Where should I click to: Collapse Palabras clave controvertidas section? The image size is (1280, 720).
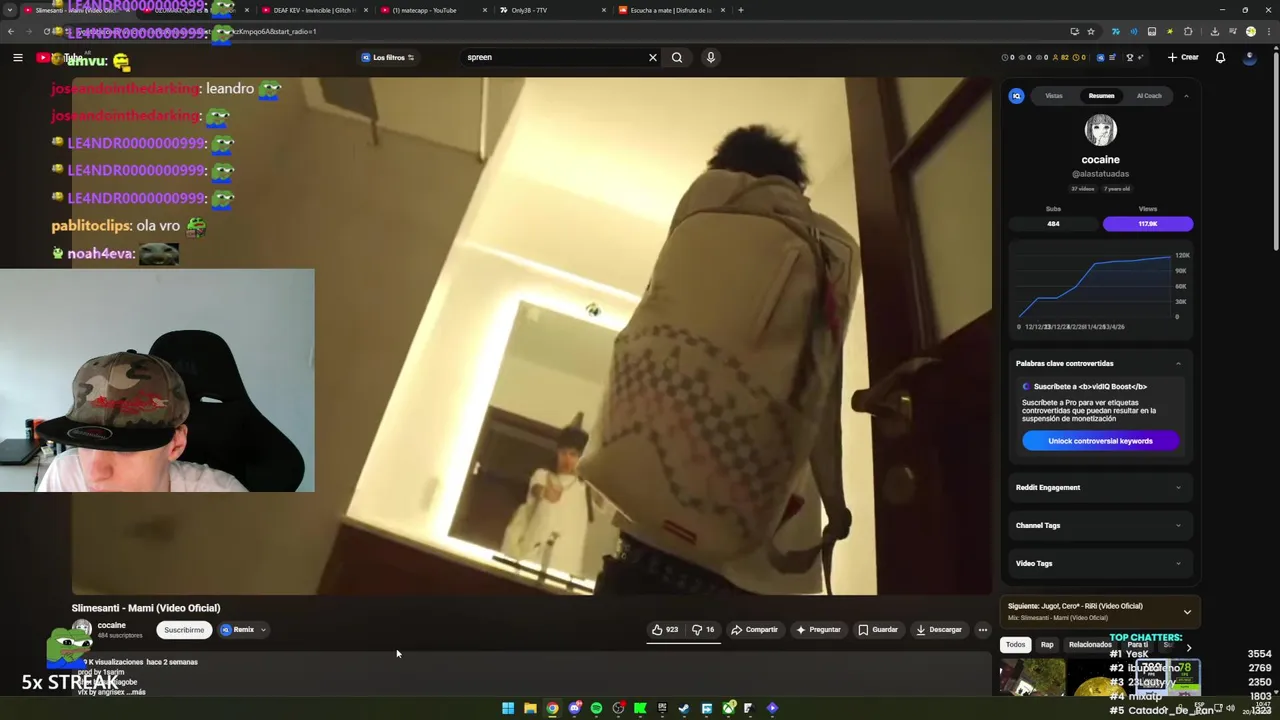(x=1178, y=364)
